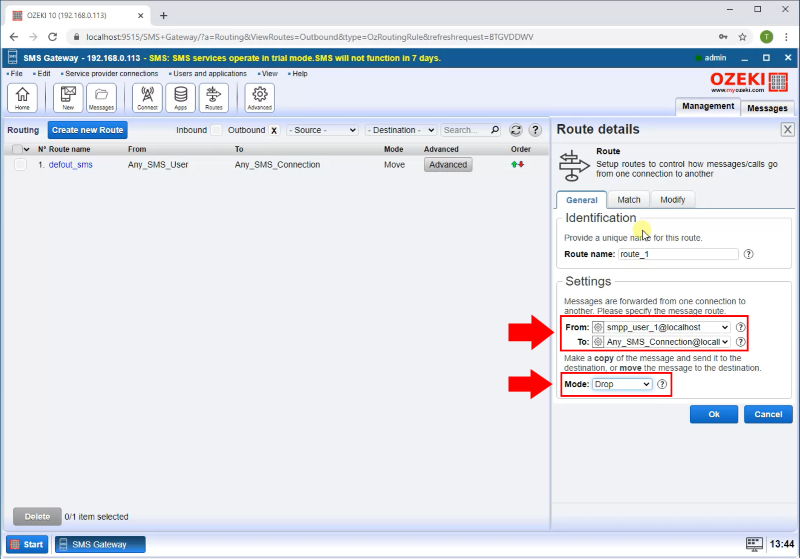Bookmark this page with star icon
Viewport: 800px width, 559px height.
click(742, 37)
